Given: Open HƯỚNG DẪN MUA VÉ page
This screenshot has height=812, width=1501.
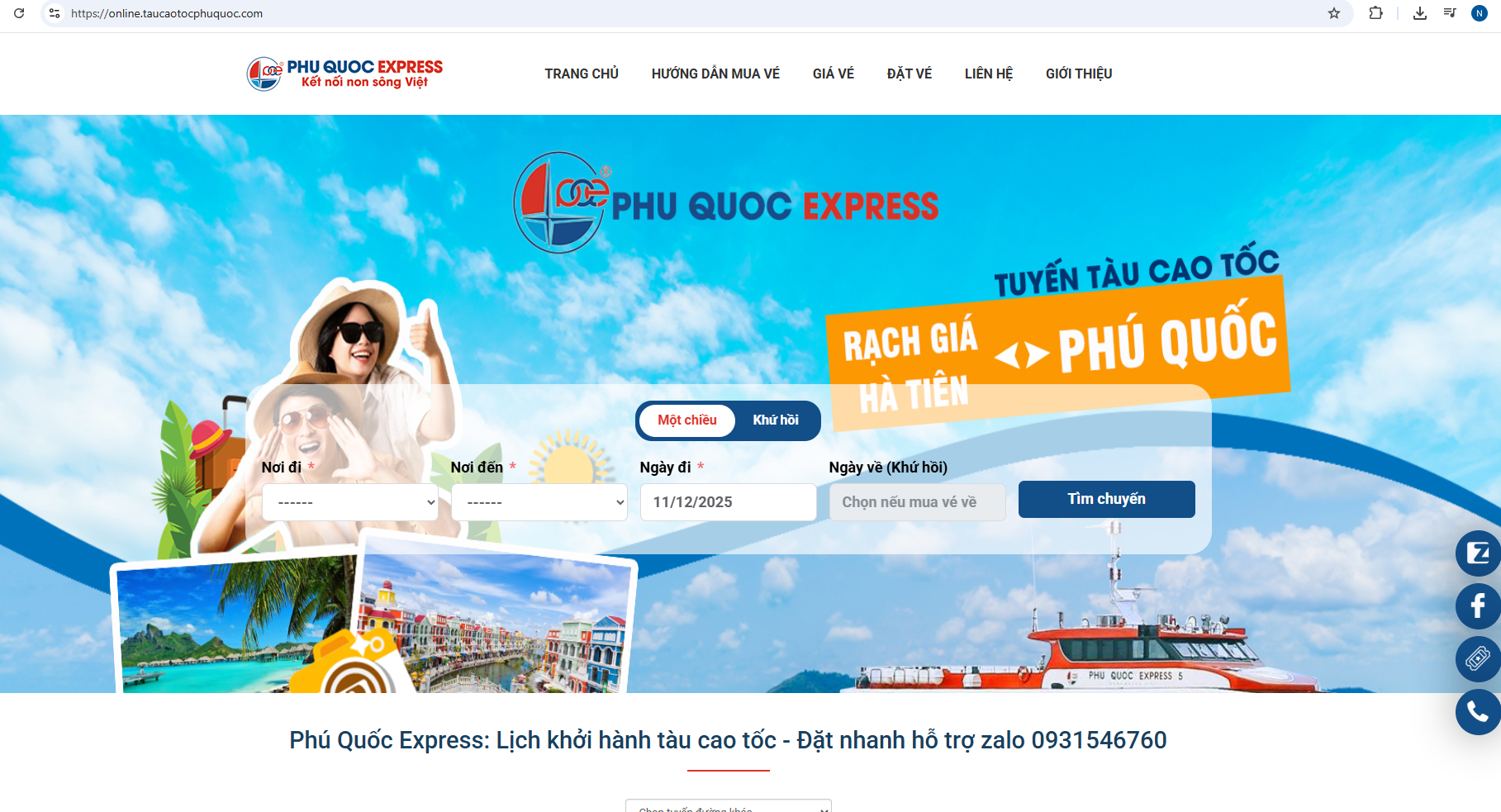Looking at the screenshot, I should 715,74.
